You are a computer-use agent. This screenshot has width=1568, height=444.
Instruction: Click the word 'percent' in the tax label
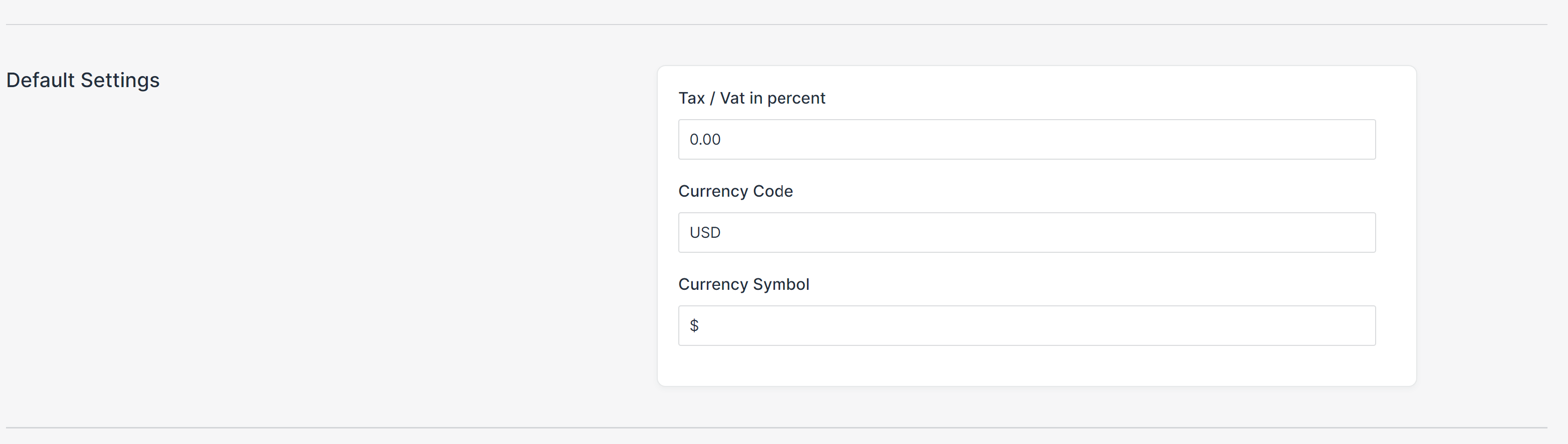(796, 98)
